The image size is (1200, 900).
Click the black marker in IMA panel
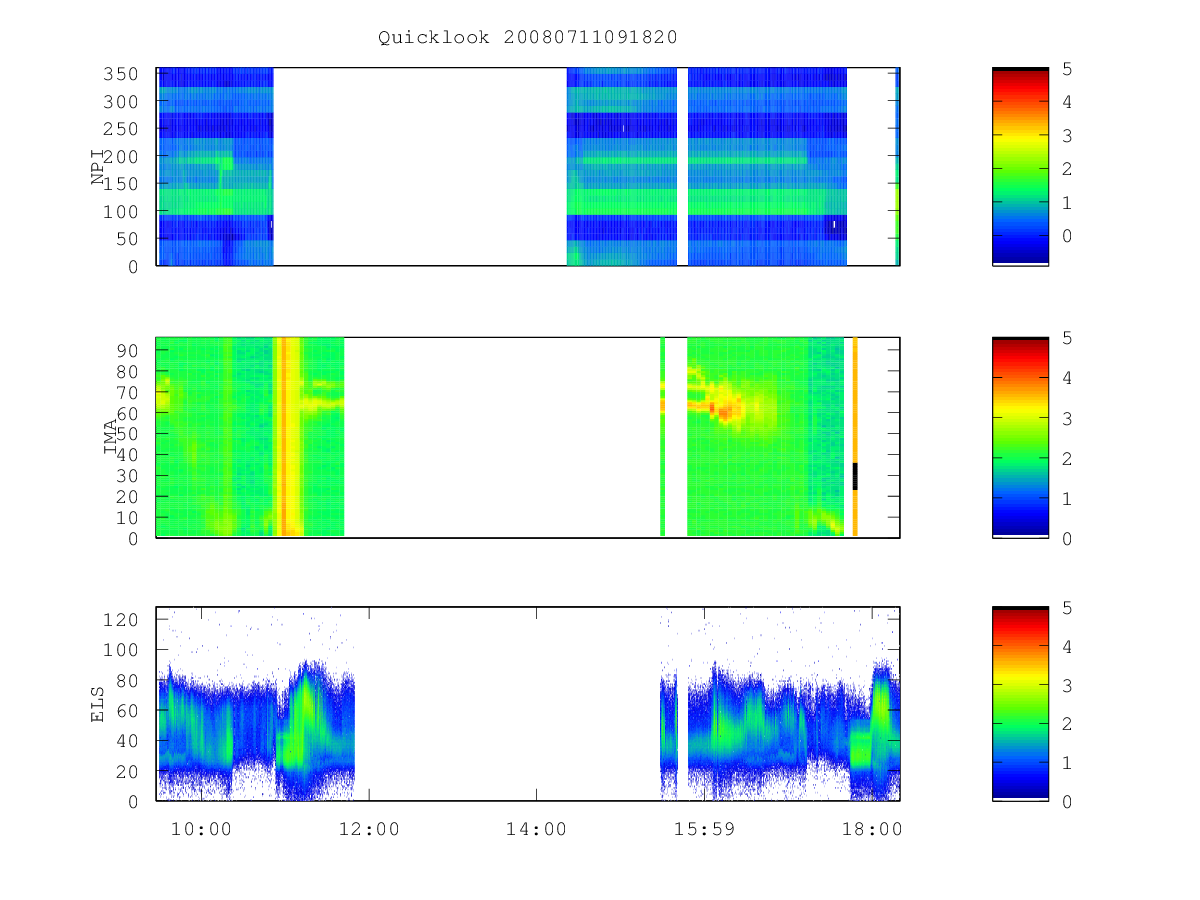point(855,476)
